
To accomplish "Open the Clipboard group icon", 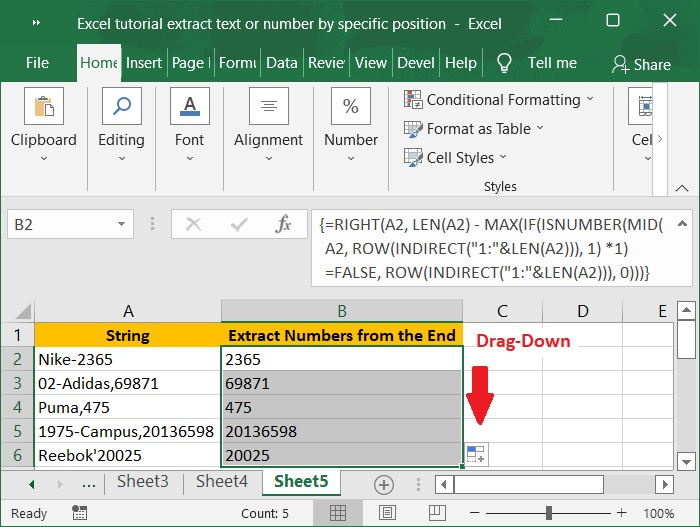I will coord(43,108).
